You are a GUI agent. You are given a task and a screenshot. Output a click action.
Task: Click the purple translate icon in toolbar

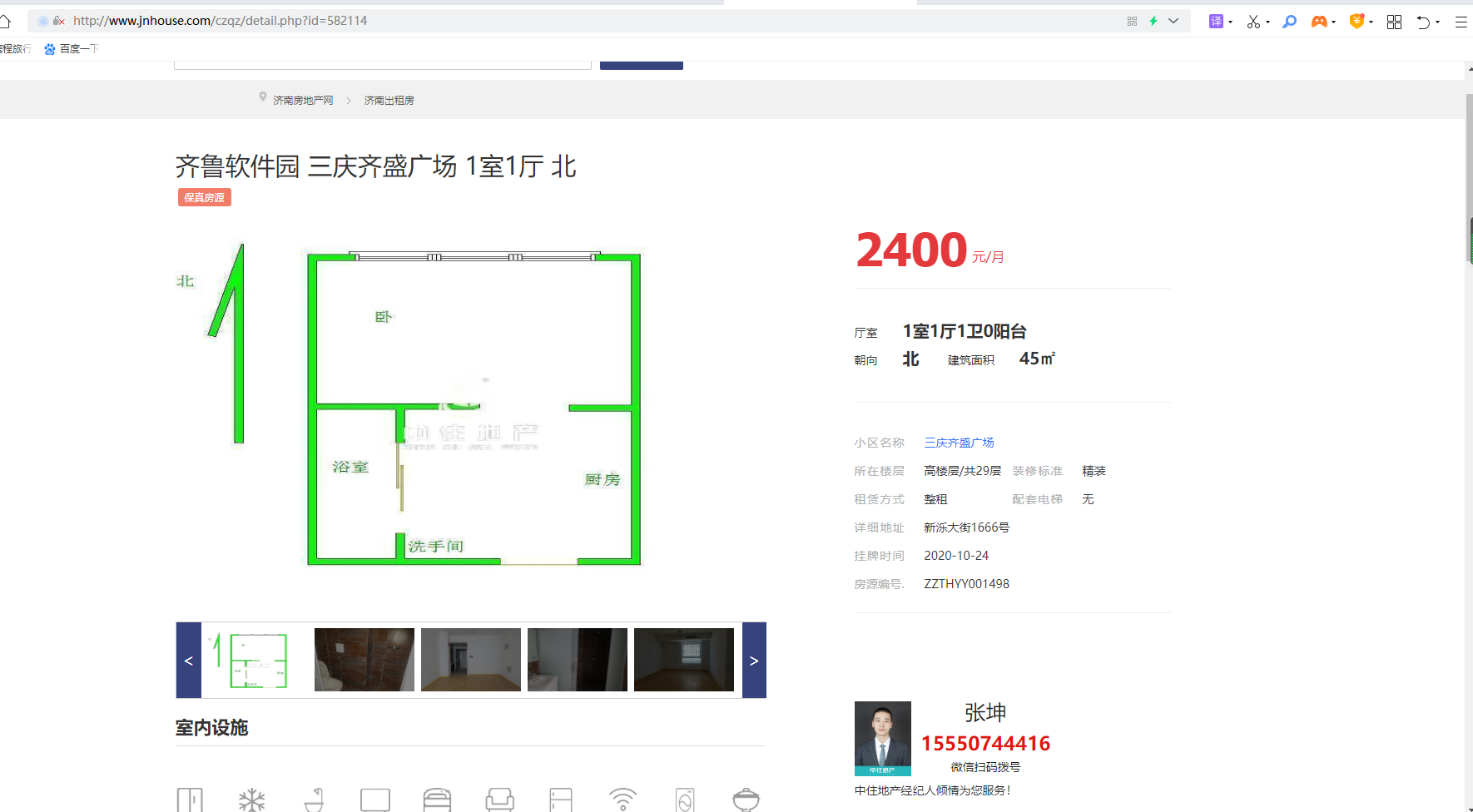click(1216, 22)
